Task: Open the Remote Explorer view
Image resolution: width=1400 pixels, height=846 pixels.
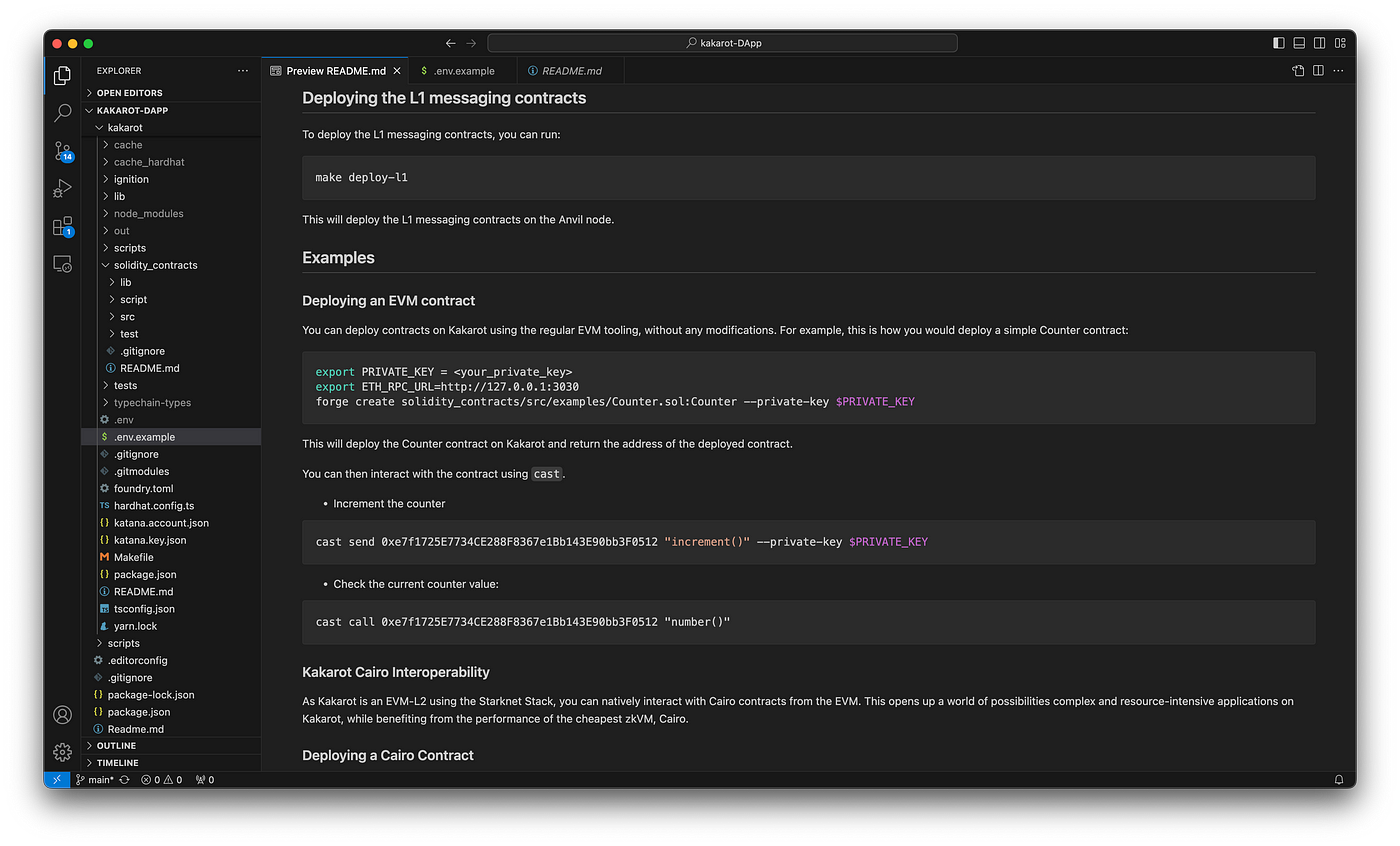Action: coord(62,264)
